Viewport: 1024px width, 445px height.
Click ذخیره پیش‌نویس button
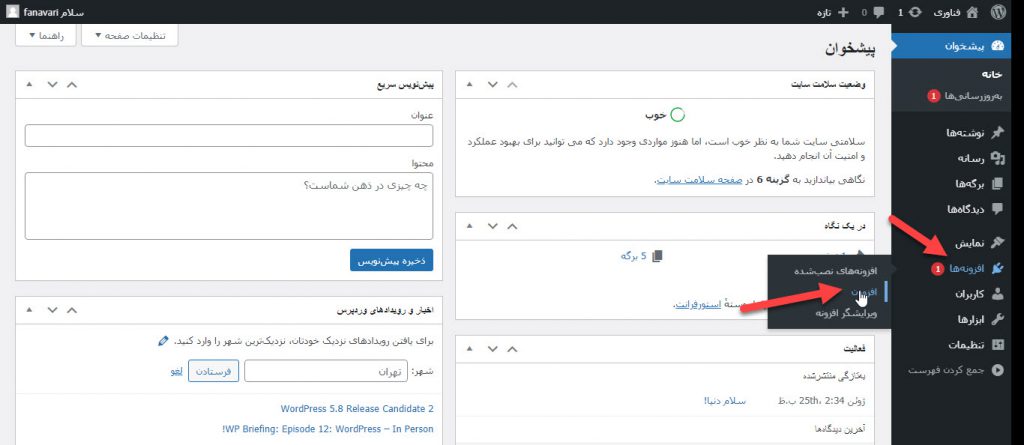point(391,260)
